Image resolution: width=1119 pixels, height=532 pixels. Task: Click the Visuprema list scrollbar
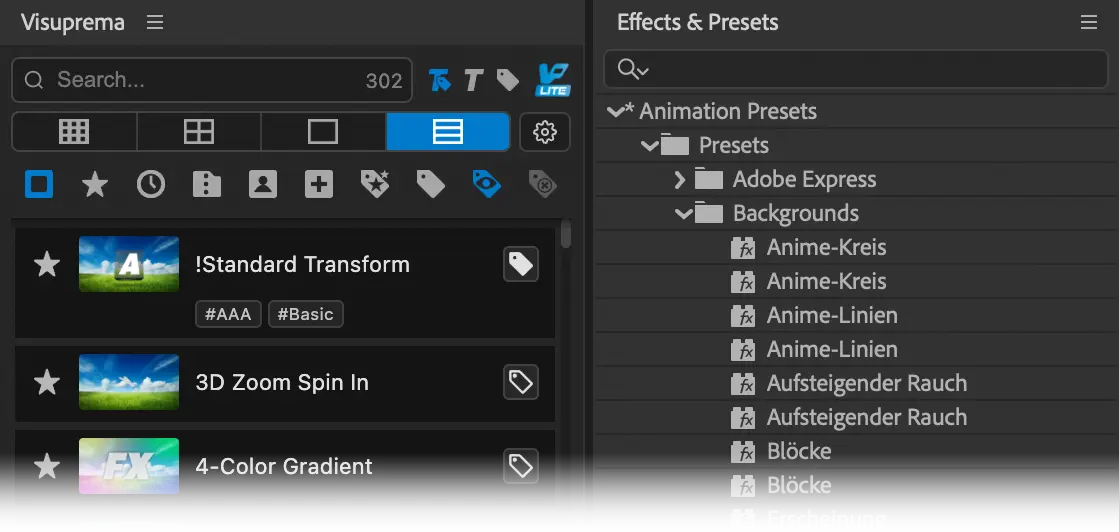click(566, 234)
